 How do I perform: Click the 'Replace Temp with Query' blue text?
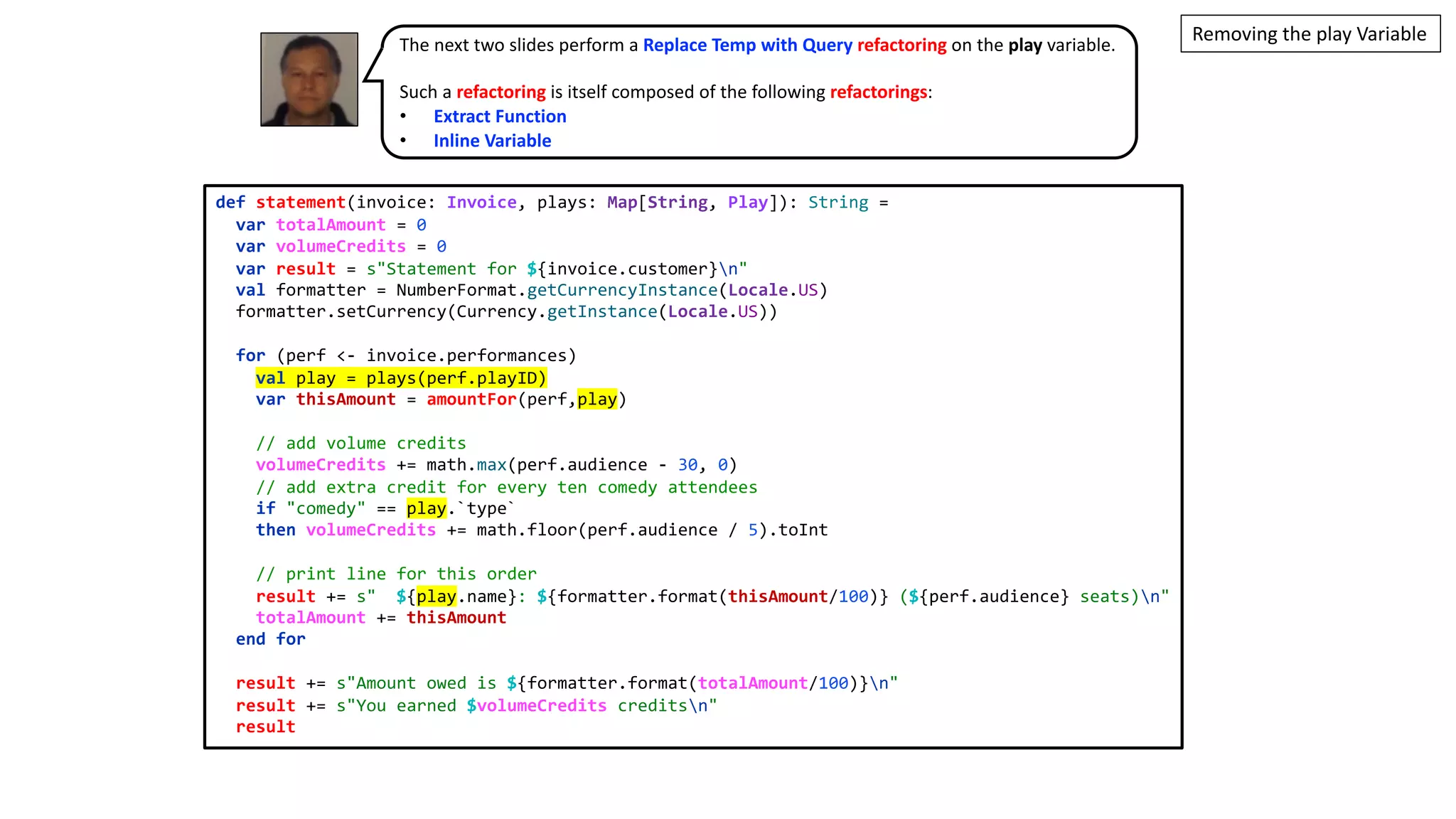[x=747, y=45]
